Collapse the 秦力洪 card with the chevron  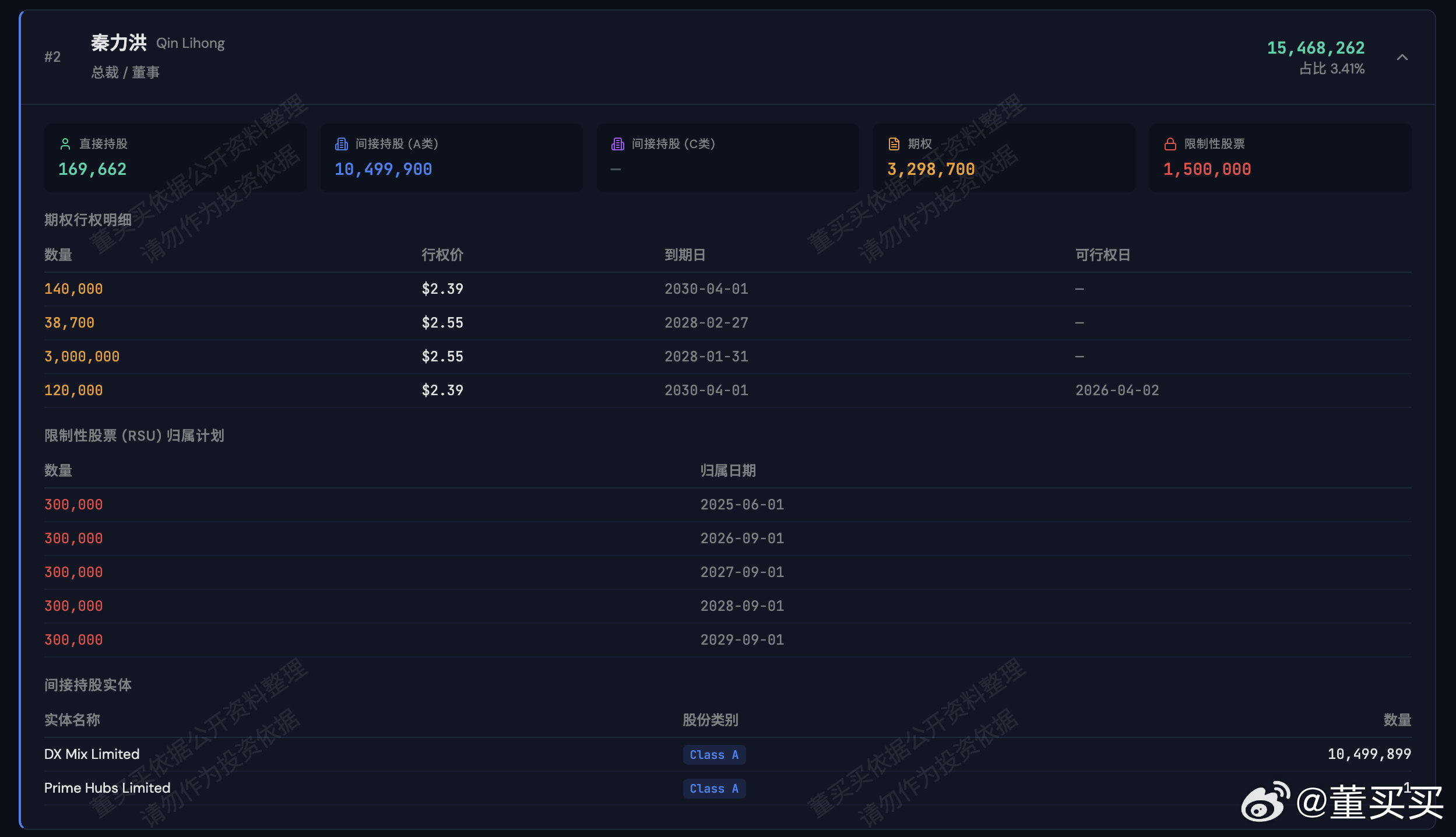click(1402, 57)
